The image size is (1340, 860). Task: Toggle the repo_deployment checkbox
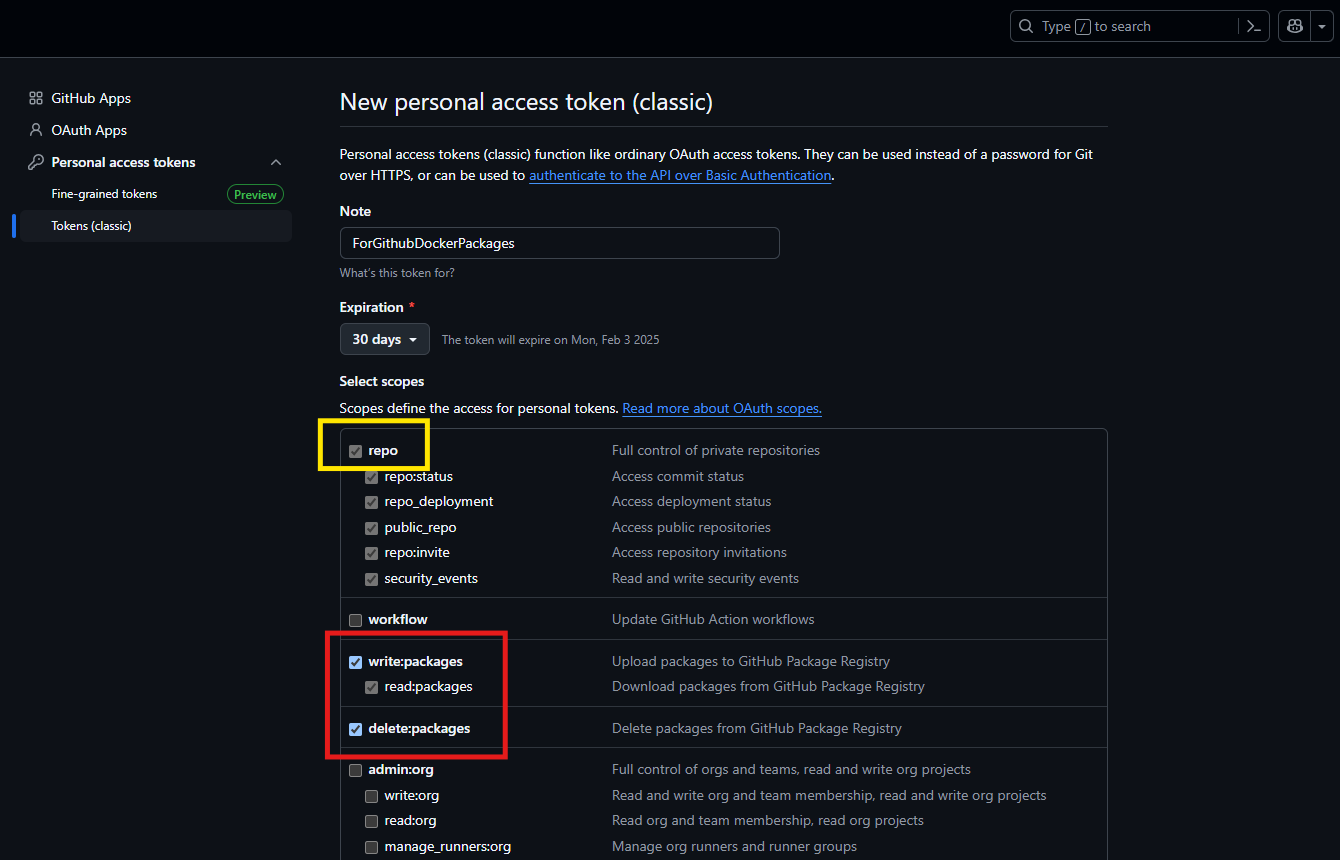point(371,502)
